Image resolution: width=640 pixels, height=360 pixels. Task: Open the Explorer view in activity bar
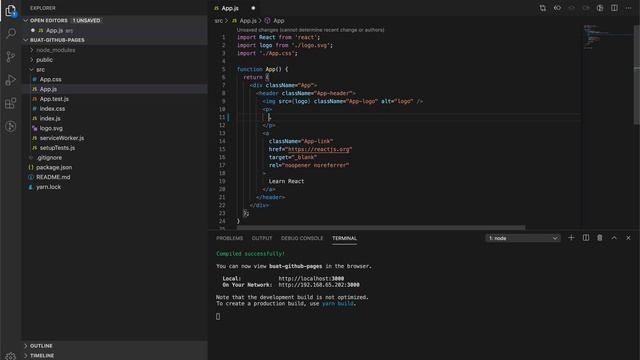tap(11, 11)
